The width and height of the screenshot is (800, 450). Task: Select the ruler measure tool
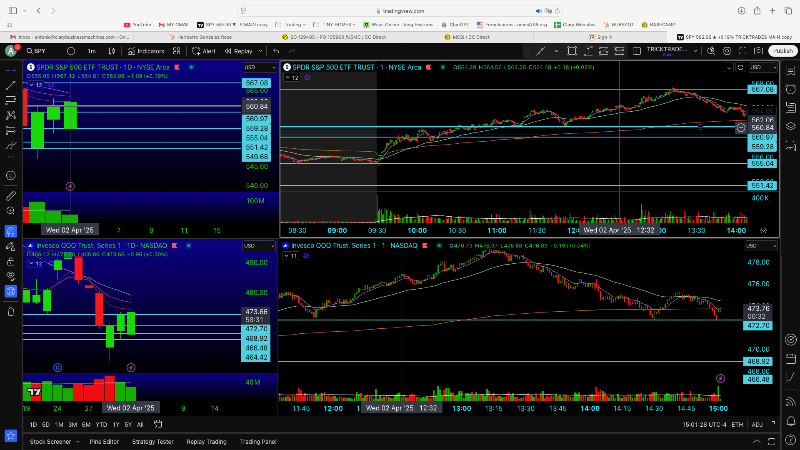(11, 196)
